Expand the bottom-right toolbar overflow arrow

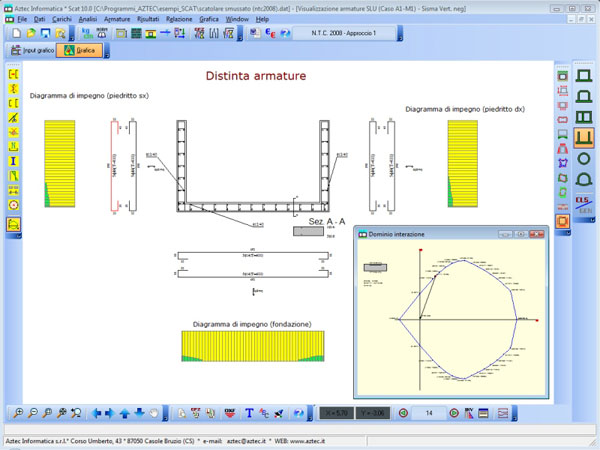[x=515, y=413]
